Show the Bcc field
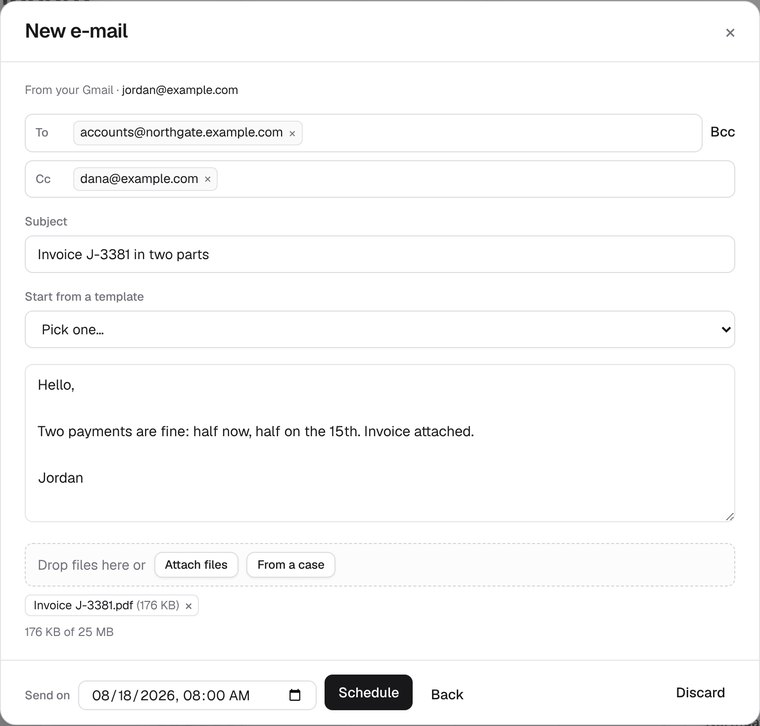 722,132
